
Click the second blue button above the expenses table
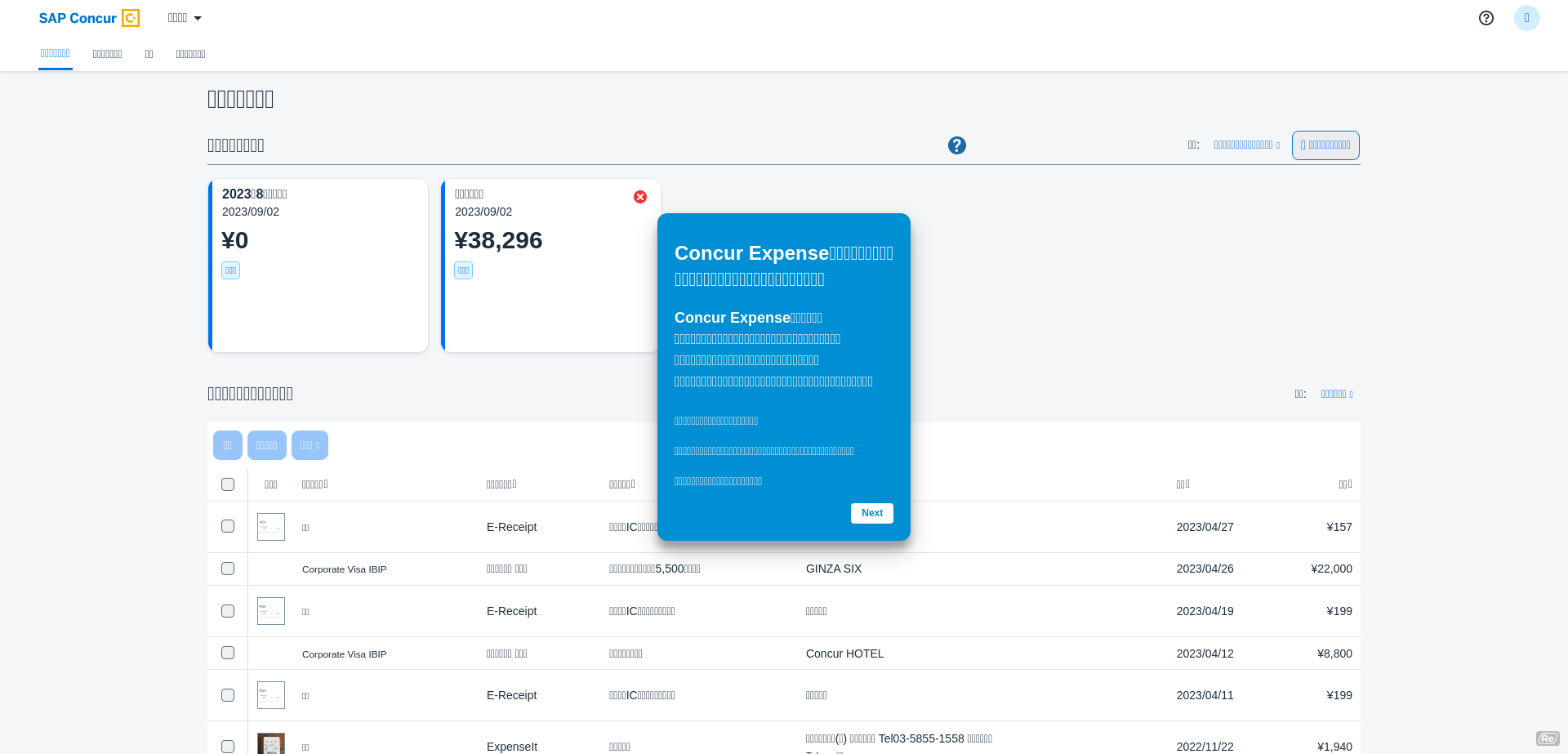tap(267, 445)
